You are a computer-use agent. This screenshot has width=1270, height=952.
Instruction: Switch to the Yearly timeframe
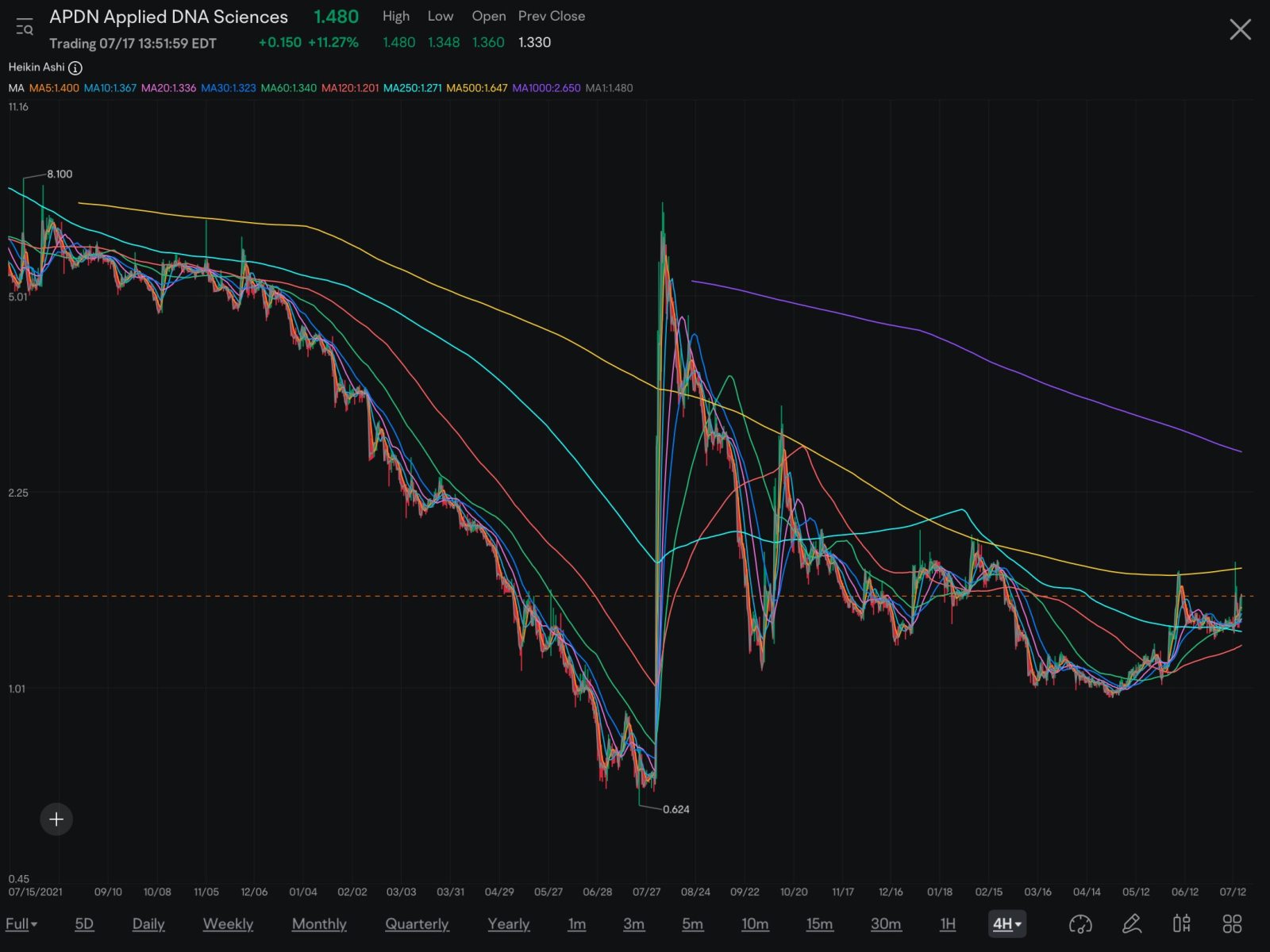click(x=509, y=923)
